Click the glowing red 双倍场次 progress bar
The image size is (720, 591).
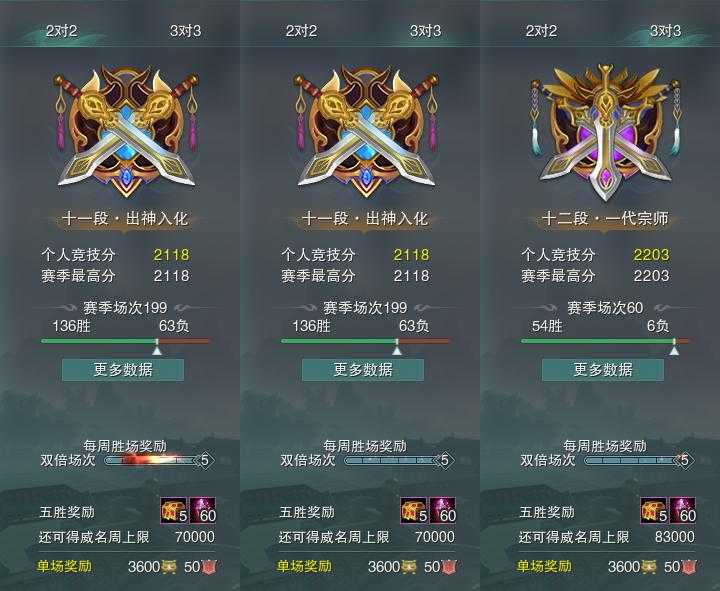(151, 460)
